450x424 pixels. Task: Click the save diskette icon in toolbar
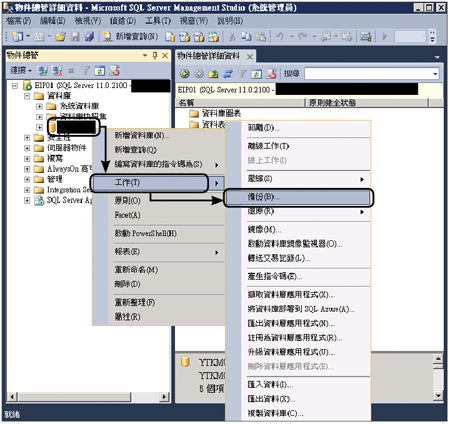[75, 36]
